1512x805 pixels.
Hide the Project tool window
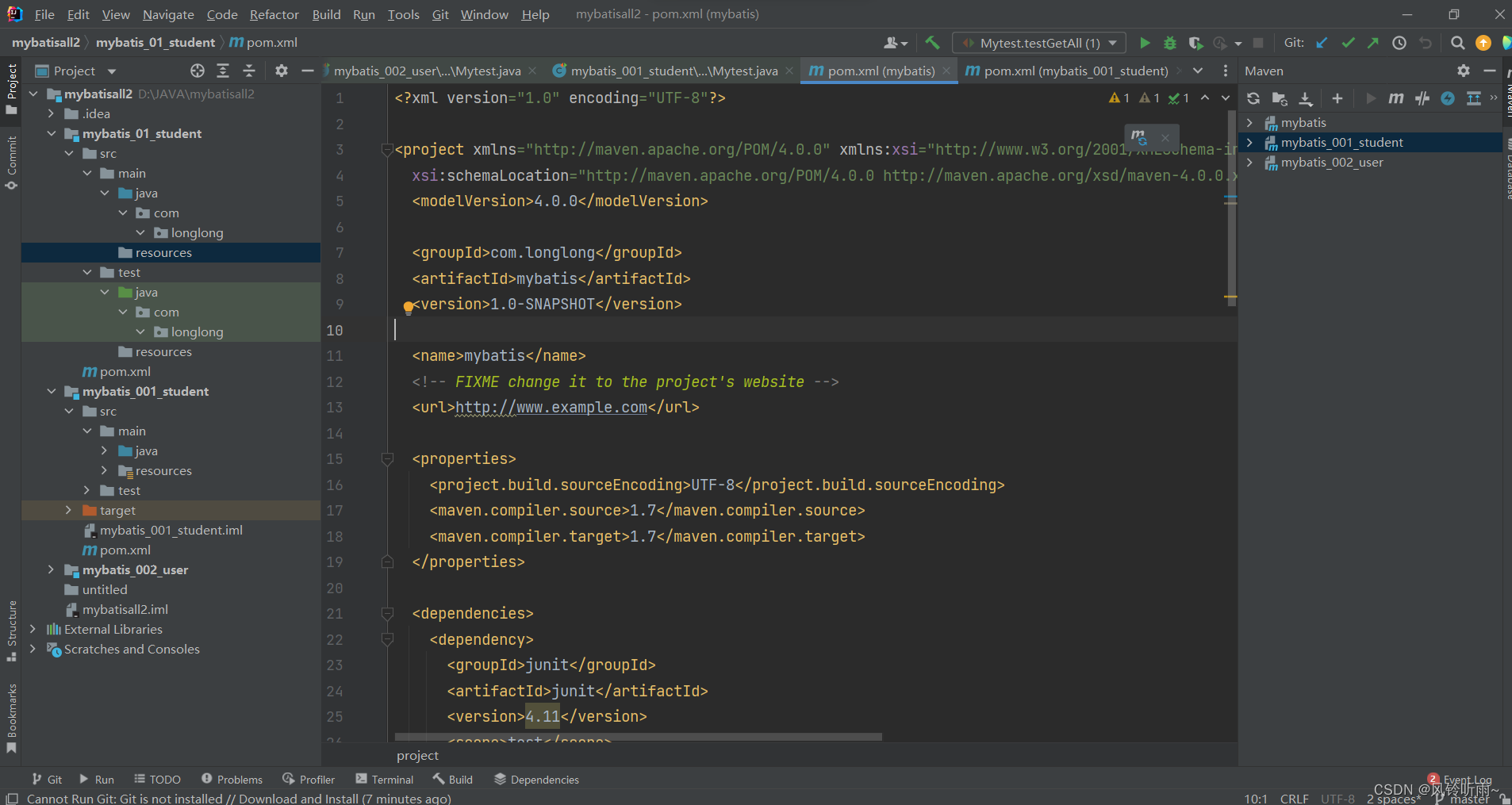pyautogui.click(x=308, y=71)
